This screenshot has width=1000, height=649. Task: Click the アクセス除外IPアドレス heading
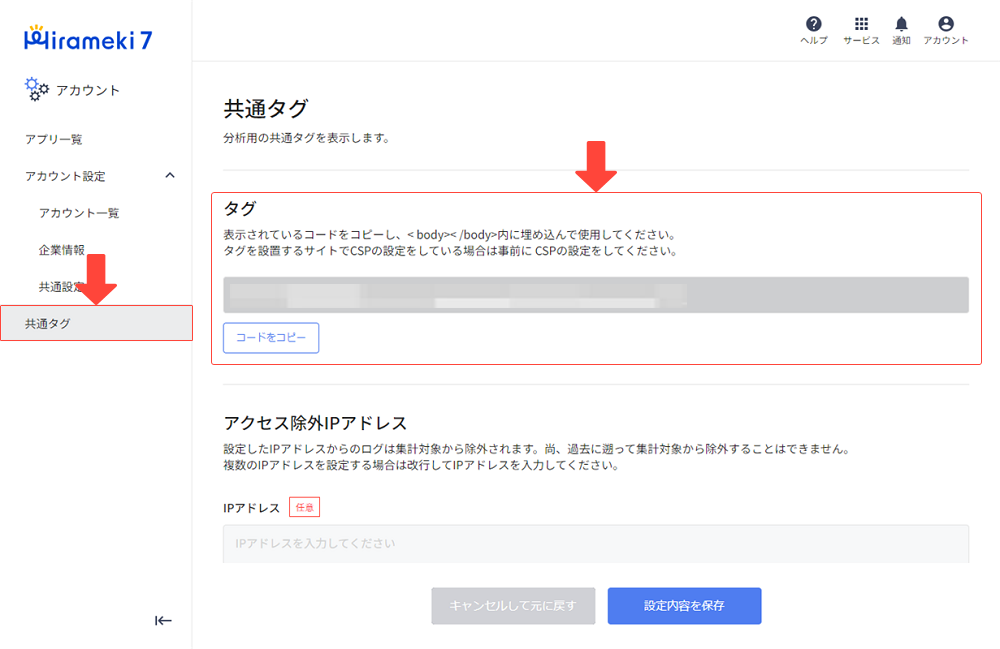(x=315, y=423)
